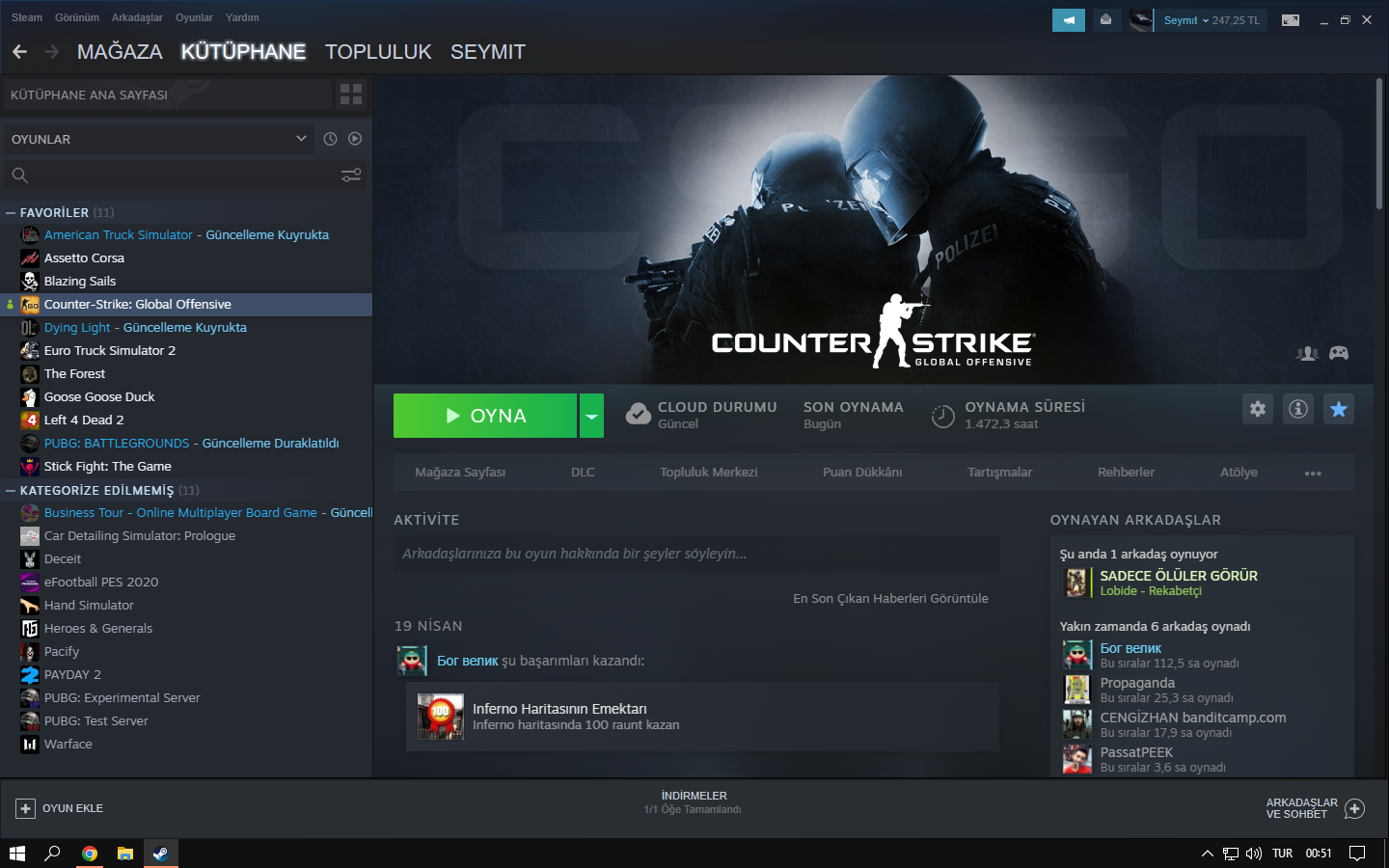Open the Oyunlar menu

(194, 17)
